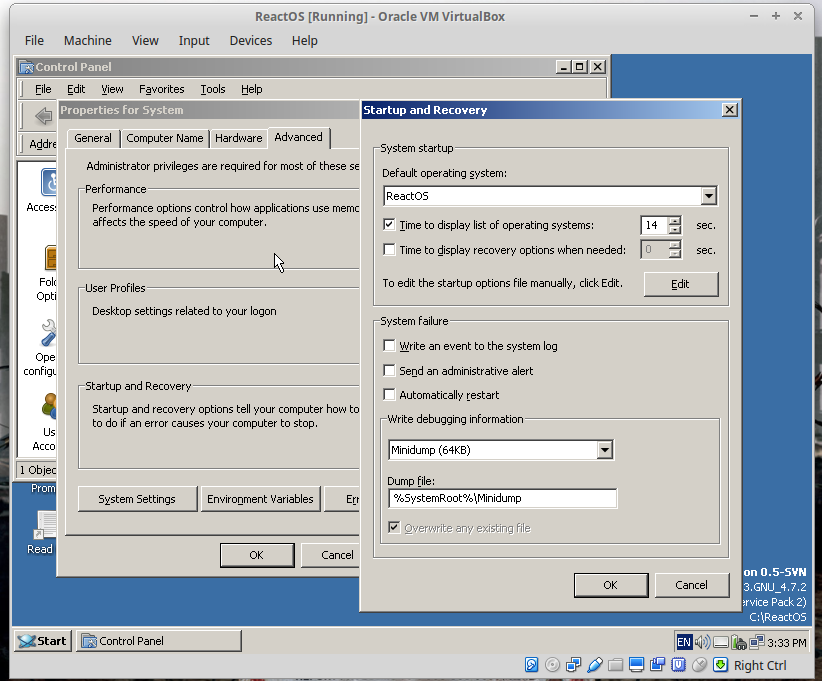Click Cancel in Properties for System

(330, 555)
